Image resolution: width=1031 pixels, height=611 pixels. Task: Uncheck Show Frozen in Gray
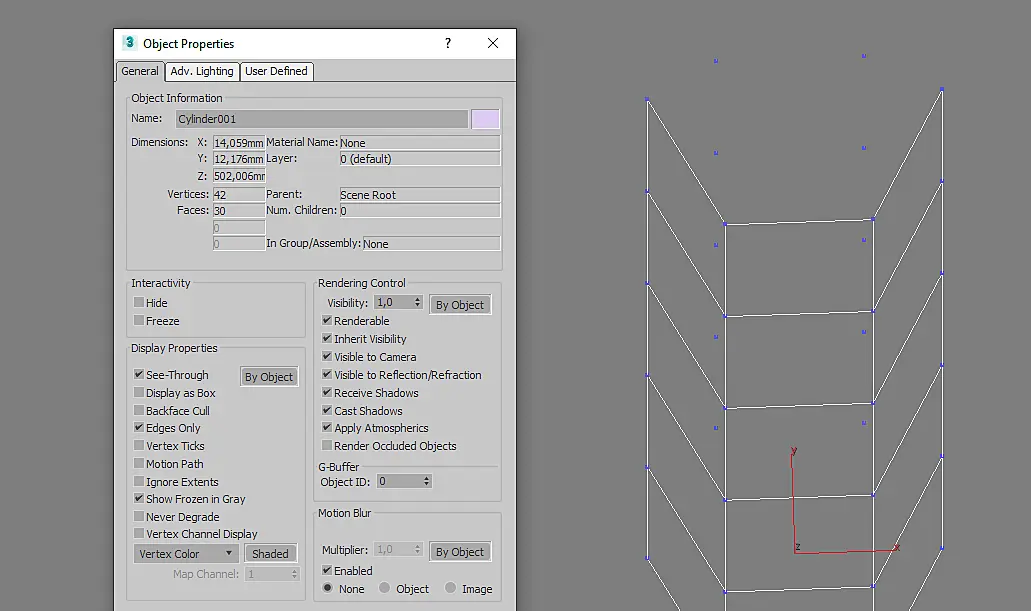pos(139,499)
